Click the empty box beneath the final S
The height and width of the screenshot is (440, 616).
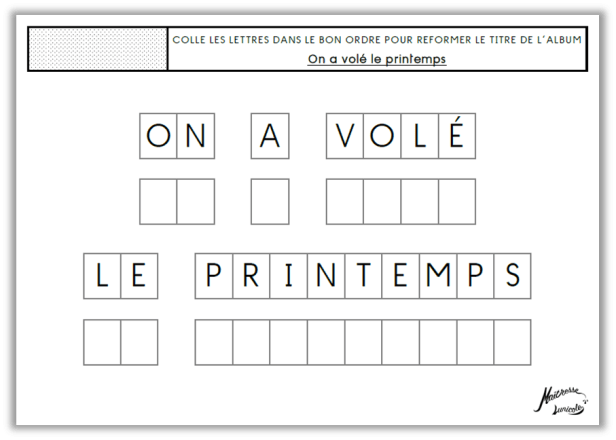coord(511,341)
